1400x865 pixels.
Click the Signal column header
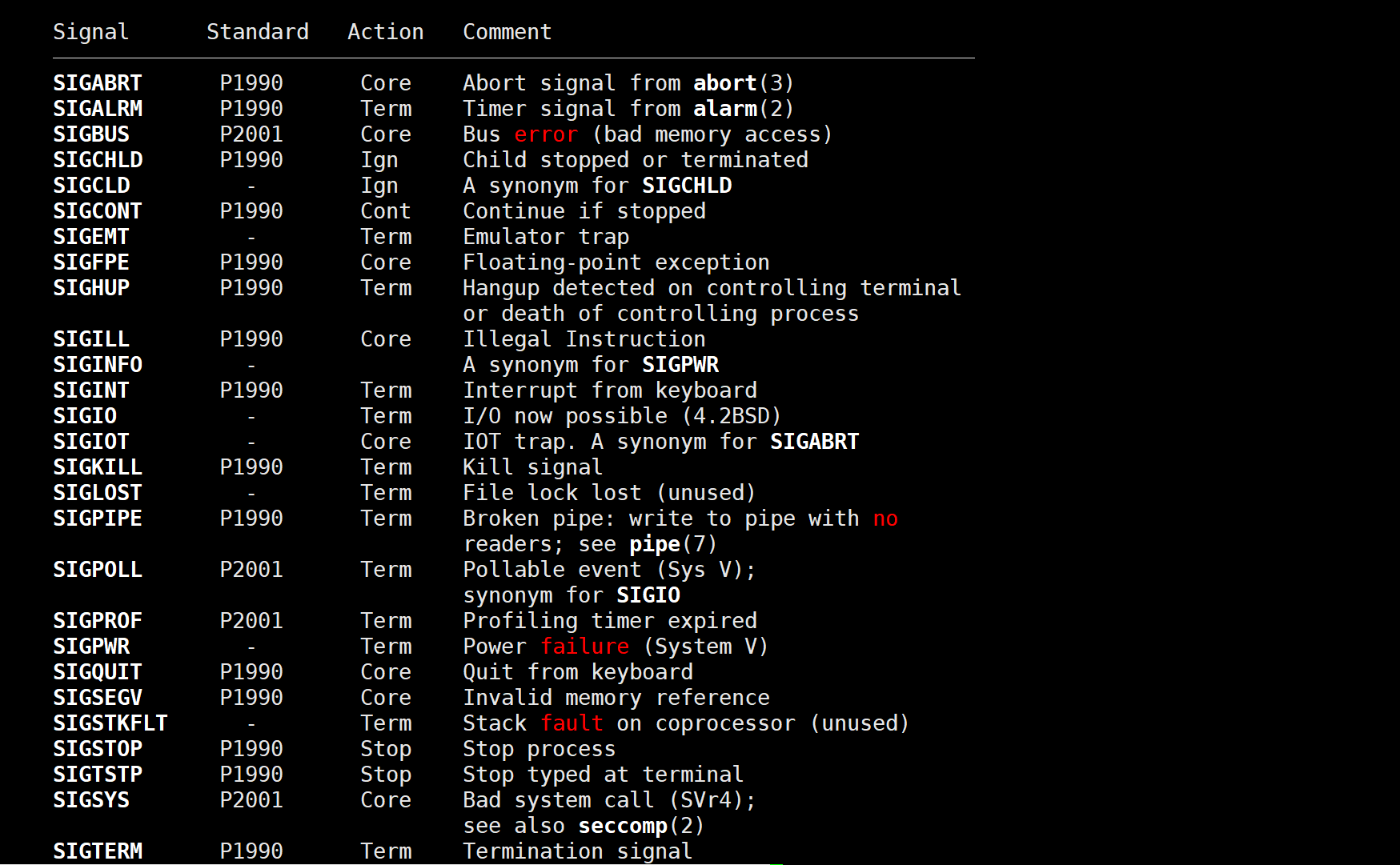pos(90,32)
